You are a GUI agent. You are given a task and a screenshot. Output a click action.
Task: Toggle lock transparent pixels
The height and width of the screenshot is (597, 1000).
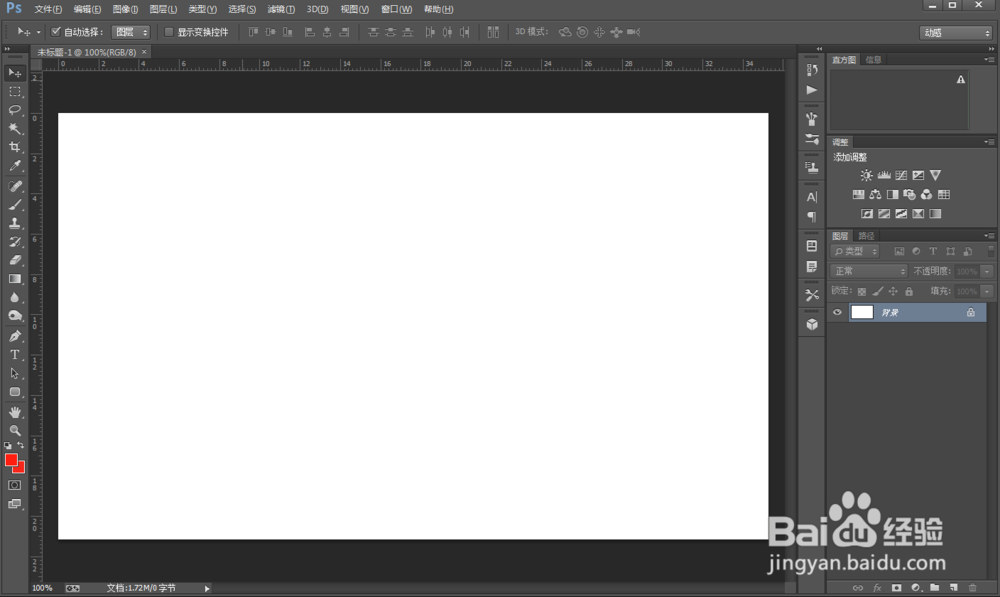[862, 291]
